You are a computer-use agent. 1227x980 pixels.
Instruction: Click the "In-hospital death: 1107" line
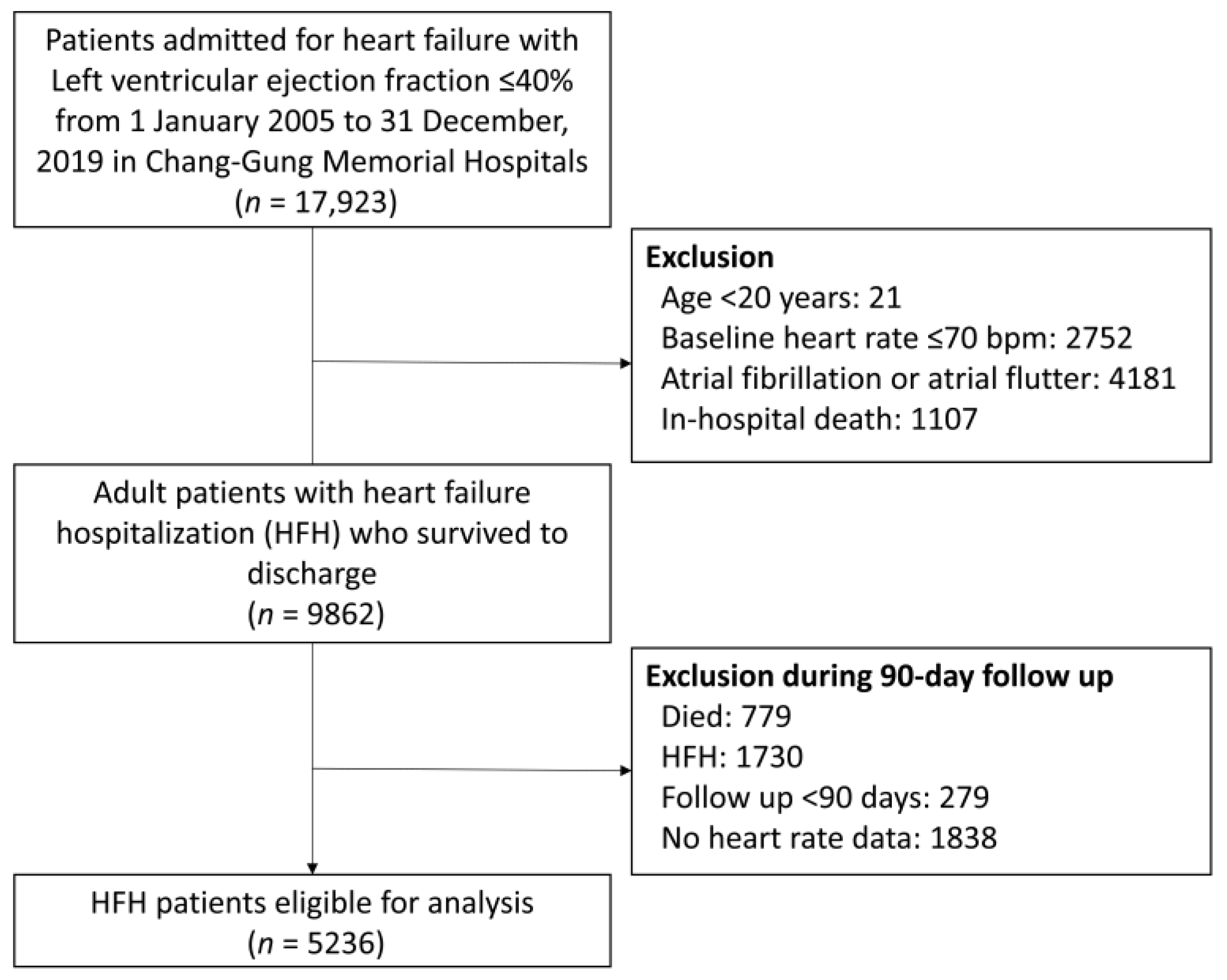(x=819, y=419)
